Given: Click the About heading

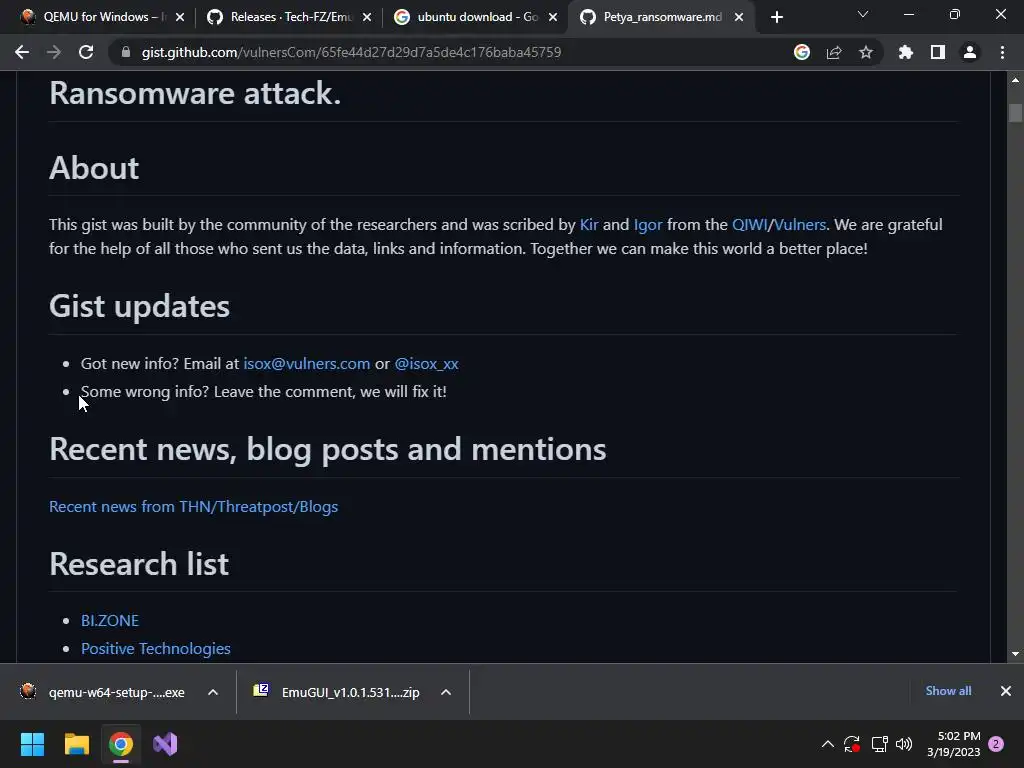Looking at the screenshot, I should pos(94,168).
